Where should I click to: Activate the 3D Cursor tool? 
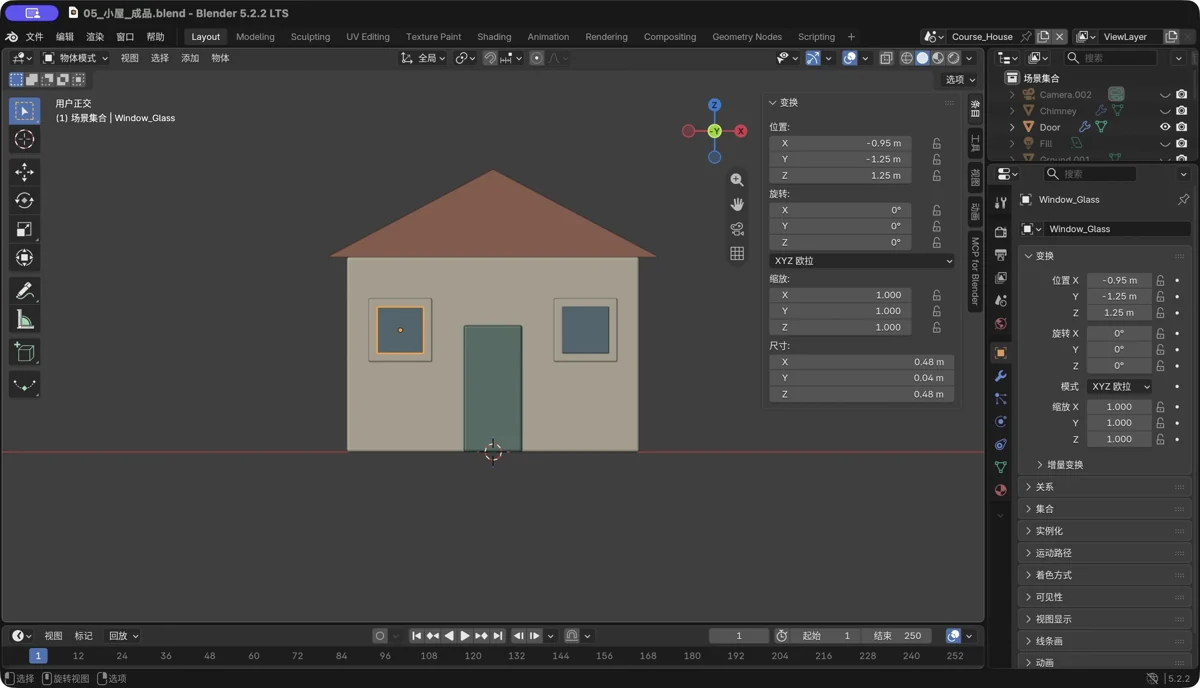coord(25,140)
